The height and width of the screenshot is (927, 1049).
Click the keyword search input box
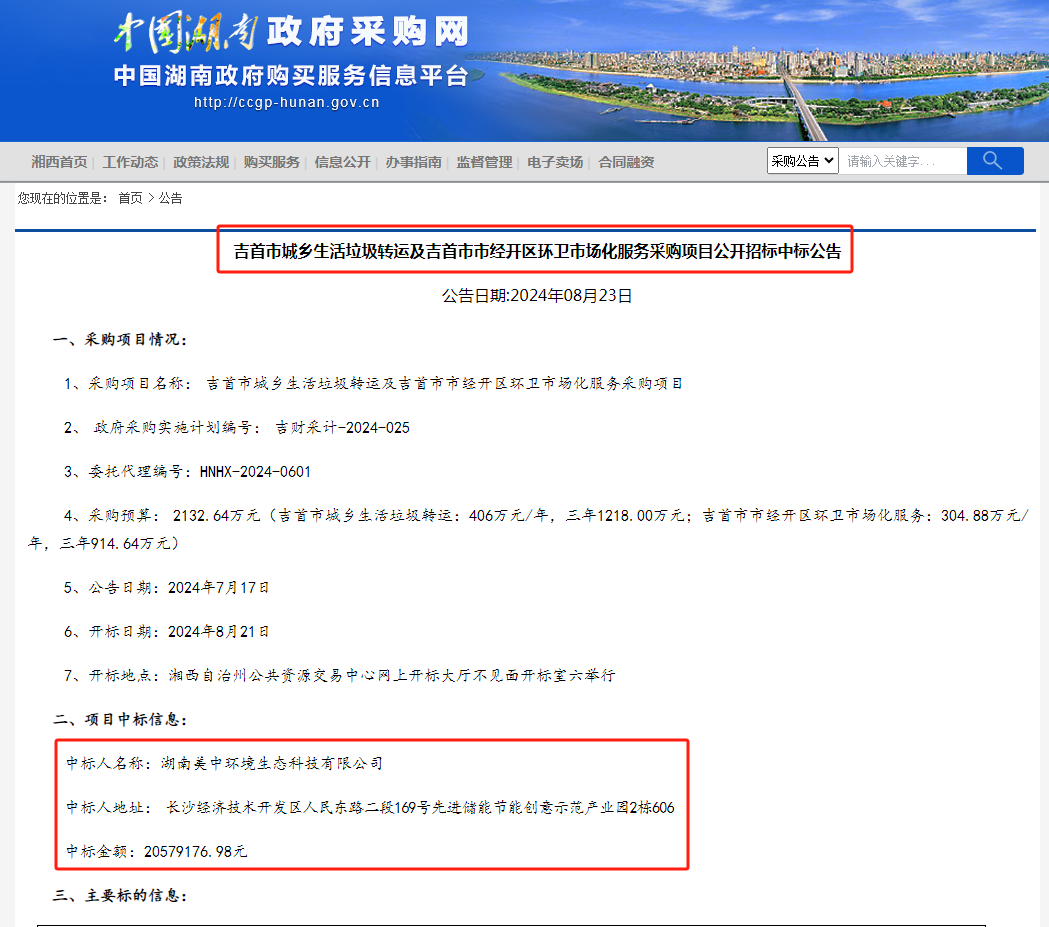click(902, 160)
